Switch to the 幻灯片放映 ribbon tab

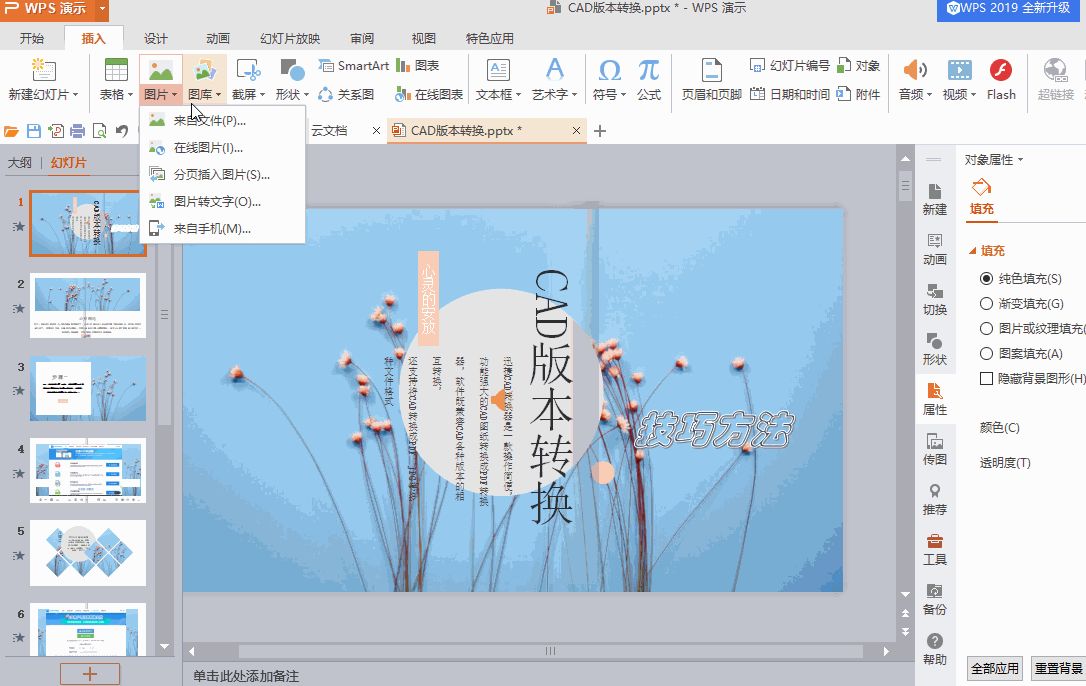coord(290,38)
